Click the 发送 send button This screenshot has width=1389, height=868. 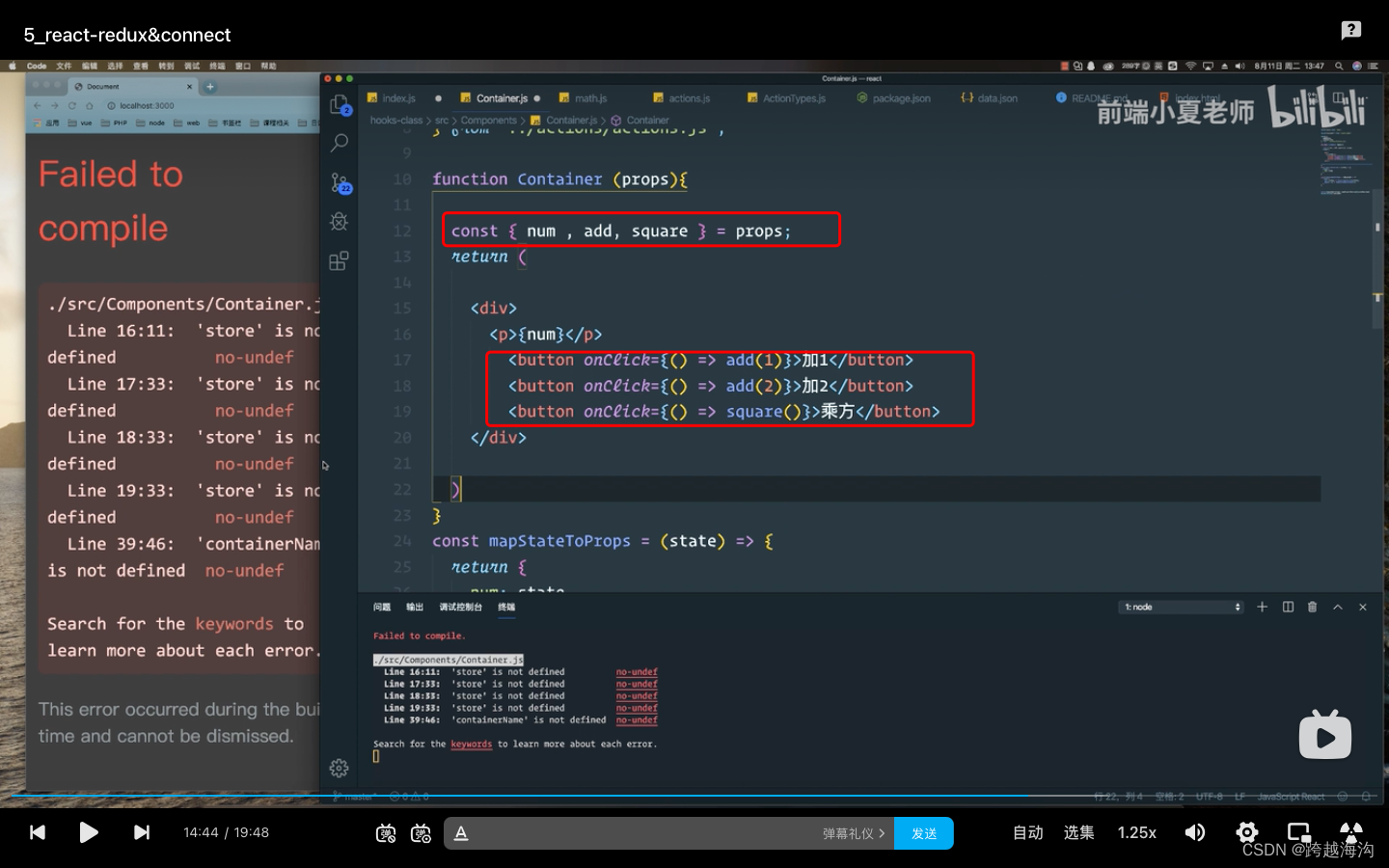[x=924, y=833]
